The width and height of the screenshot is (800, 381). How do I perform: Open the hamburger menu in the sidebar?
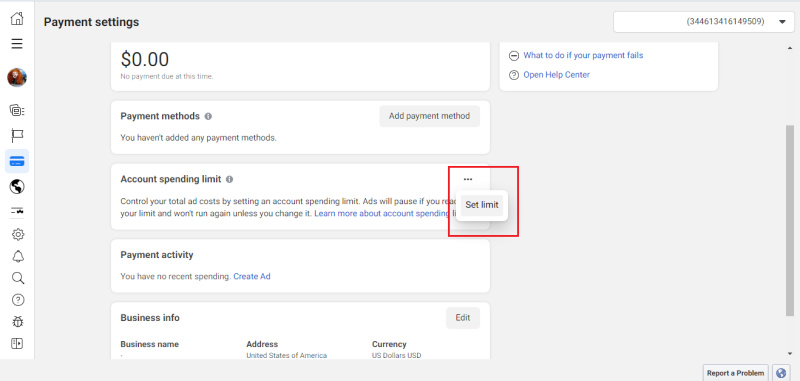click(17, 43)
